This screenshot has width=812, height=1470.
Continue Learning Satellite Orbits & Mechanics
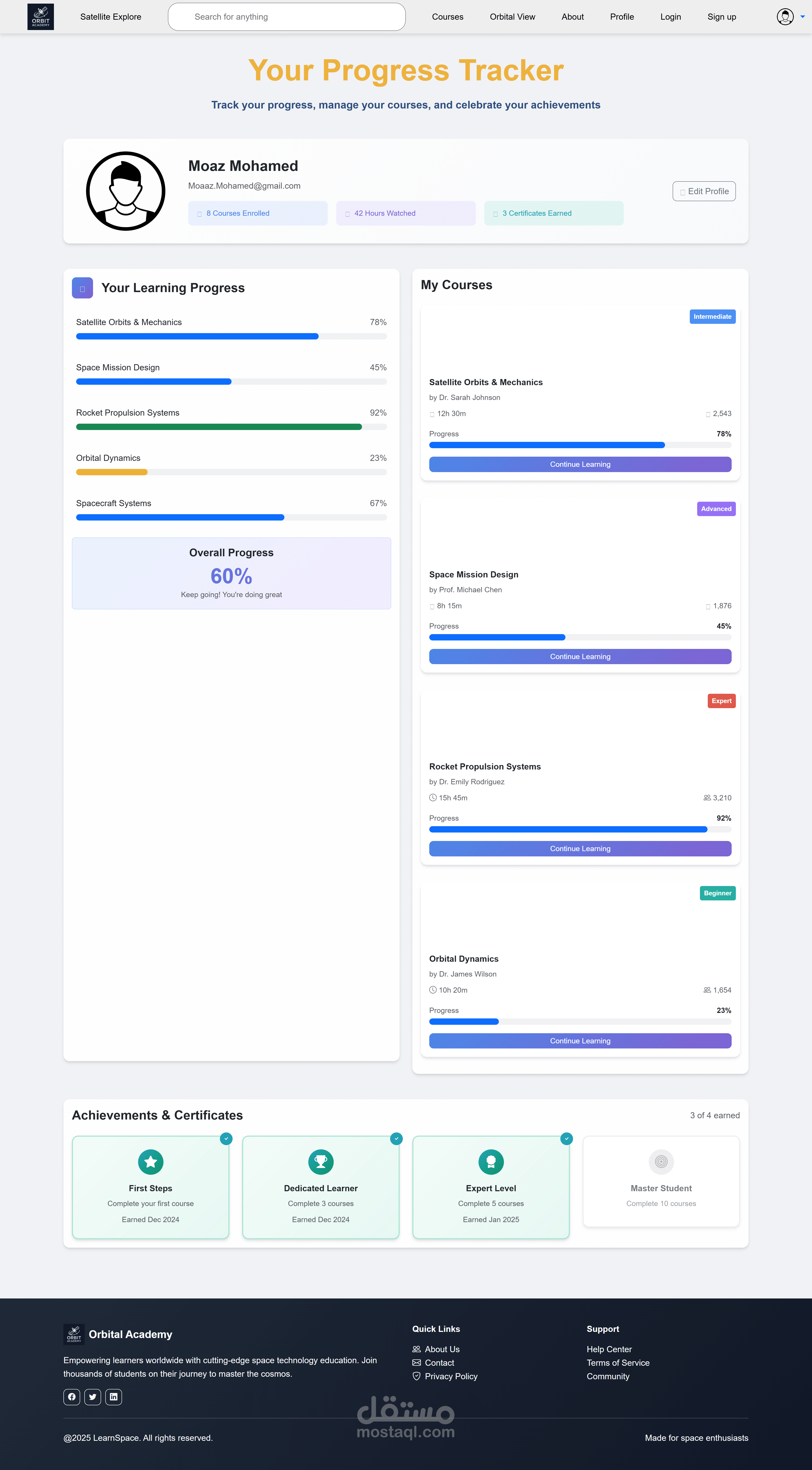(x=580, y=464)
